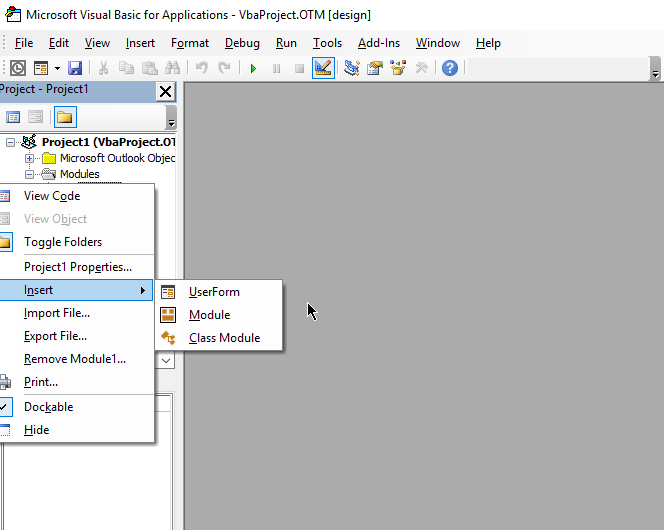Open the Window menu
664x530 pixels.
(x=437, y=43)
